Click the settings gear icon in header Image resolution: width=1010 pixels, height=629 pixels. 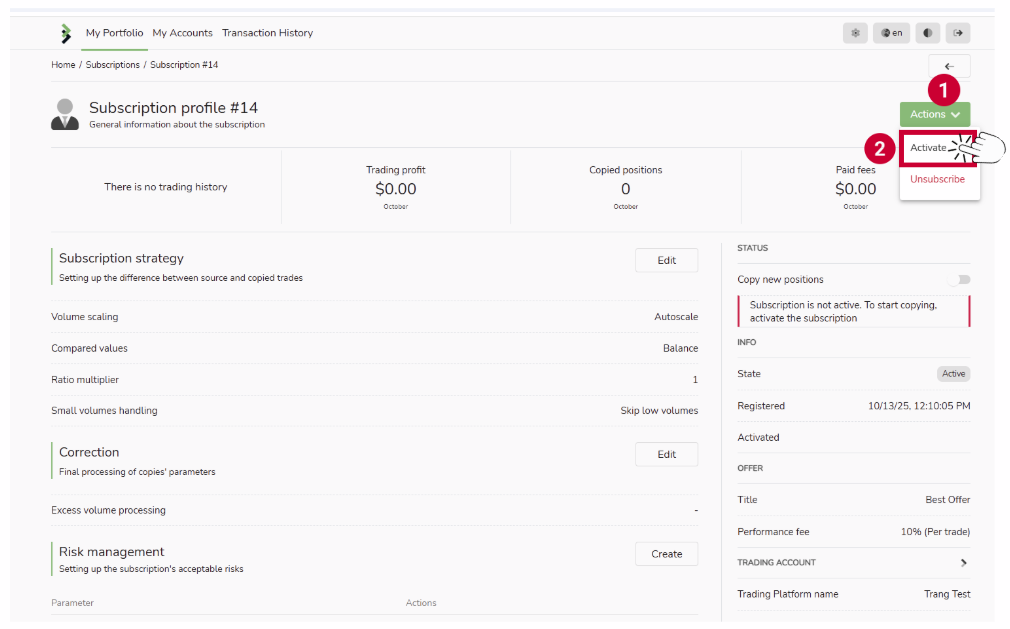pyautogui.click(x=855, y=33)
